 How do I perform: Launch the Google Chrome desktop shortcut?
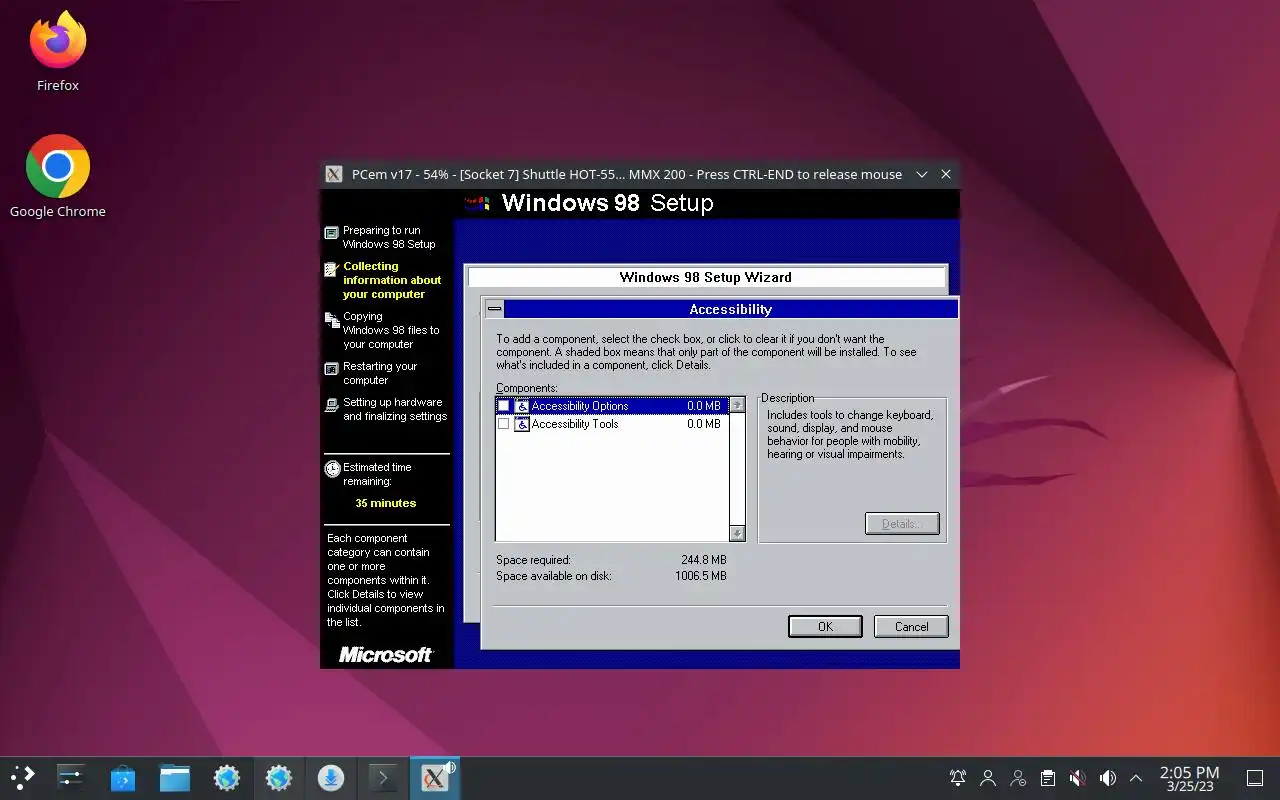point(58,176)
